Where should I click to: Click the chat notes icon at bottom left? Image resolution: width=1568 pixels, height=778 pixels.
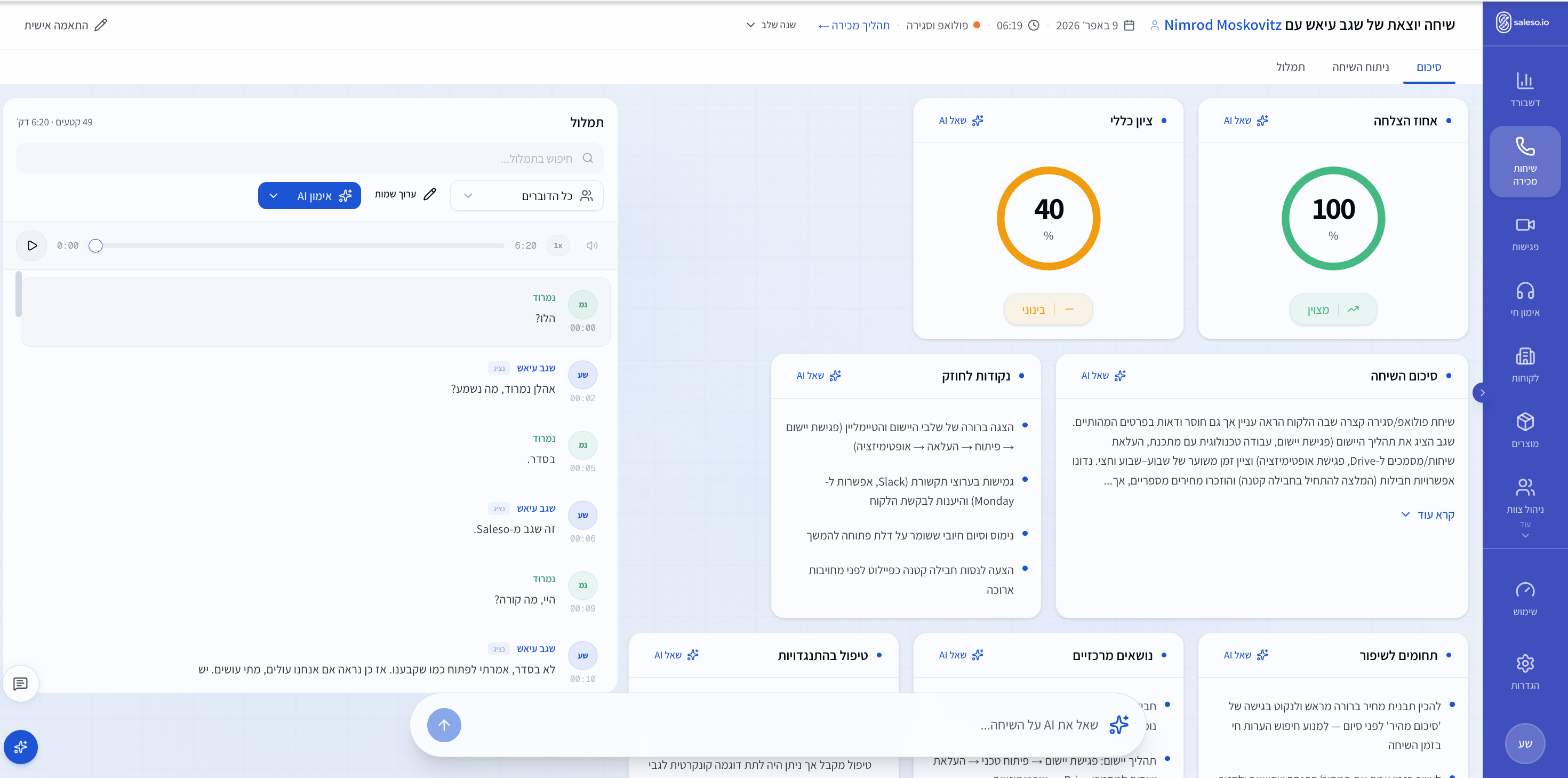click(x=21, y=684)
